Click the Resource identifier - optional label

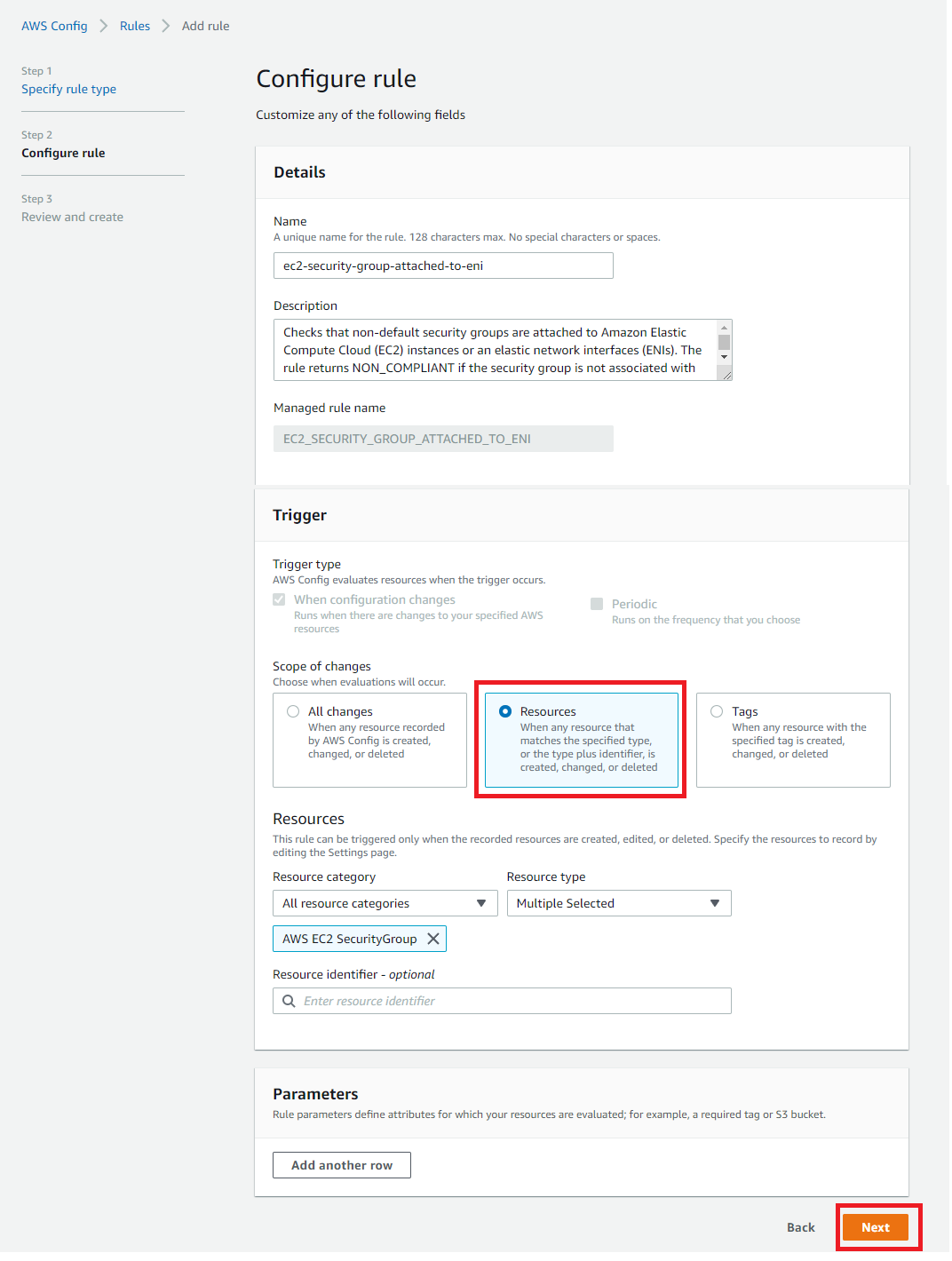[x=353, y=974]
